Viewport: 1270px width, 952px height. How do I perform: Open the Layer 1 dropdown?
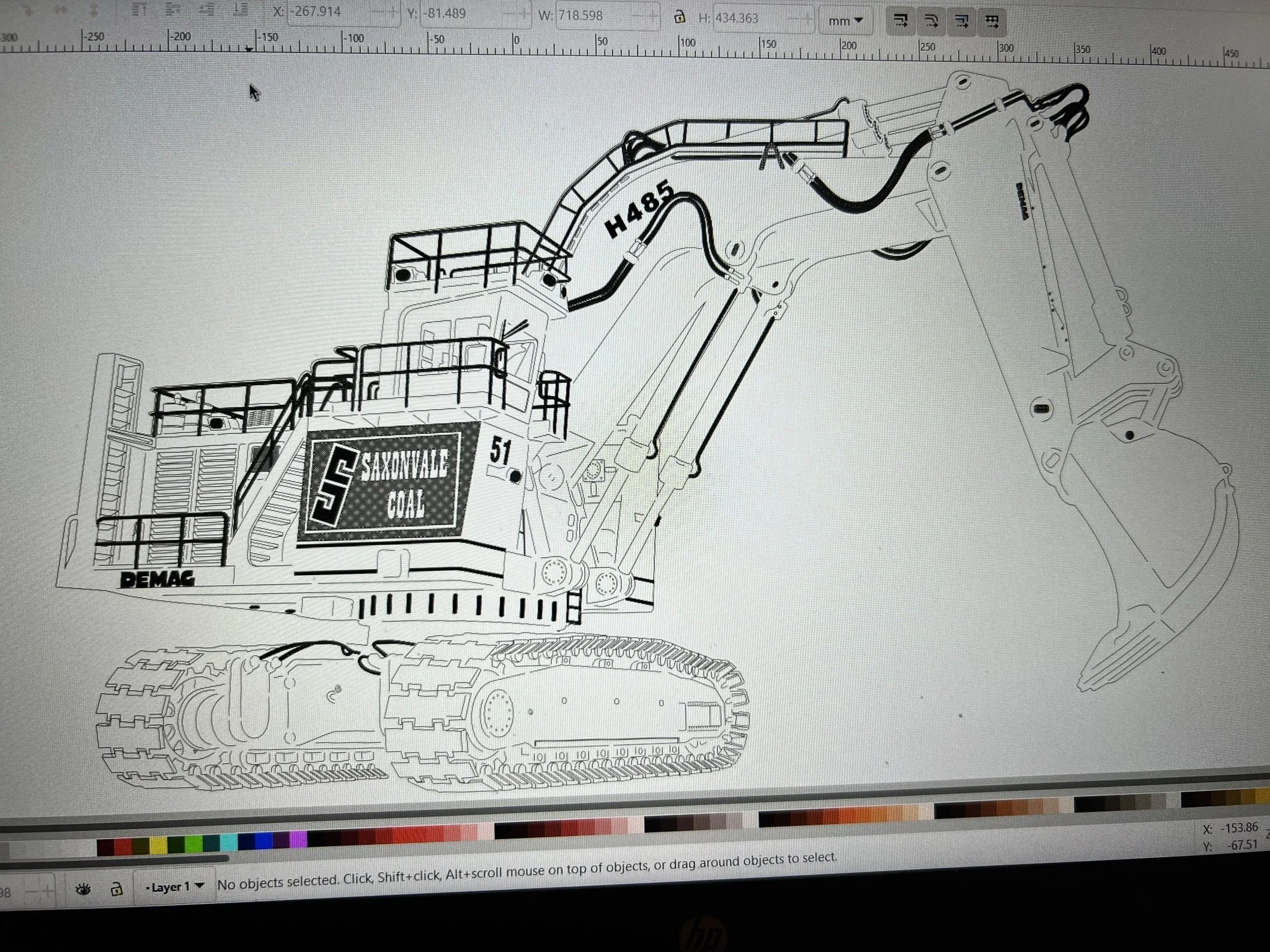coord(174,886)
